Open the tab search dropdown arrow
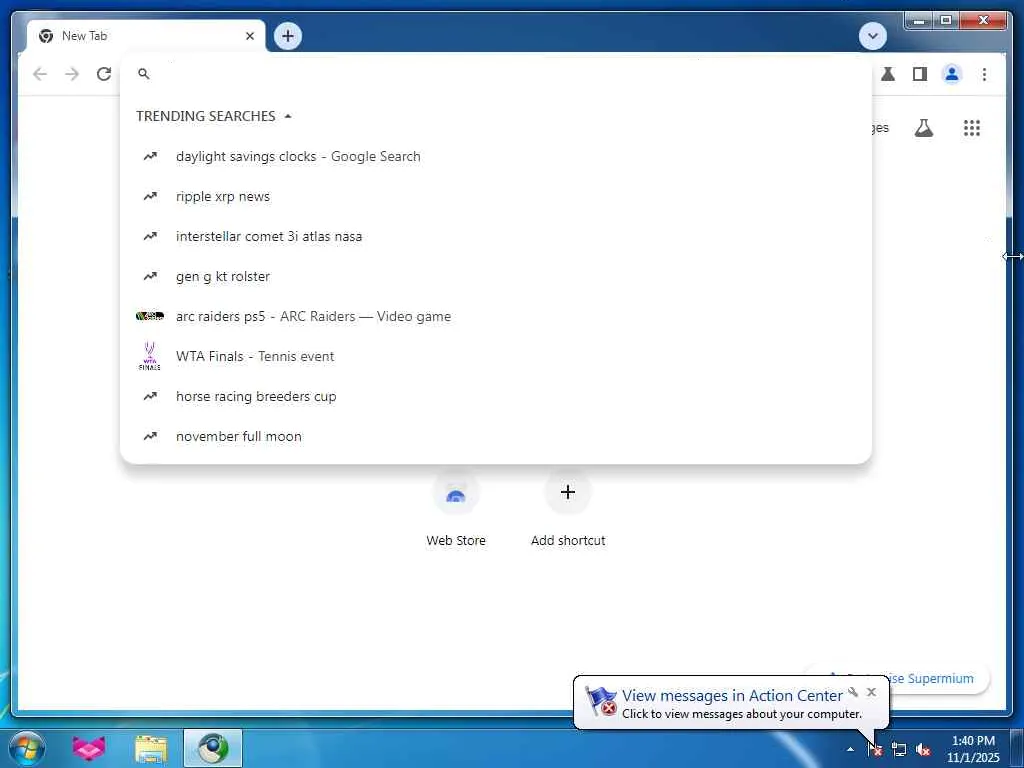Viewport: 1024px width, 768px height. [x=872, y=36]
